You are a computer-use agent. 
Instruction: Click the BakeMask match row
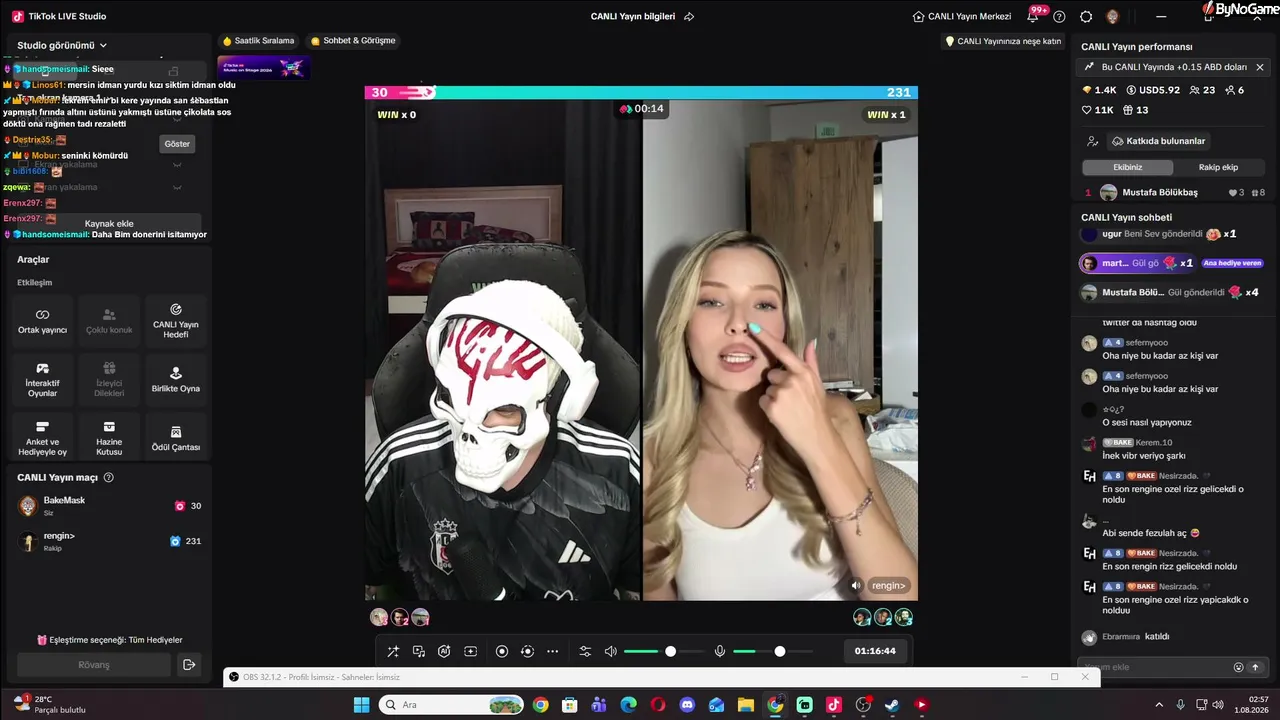coord(109,506)
